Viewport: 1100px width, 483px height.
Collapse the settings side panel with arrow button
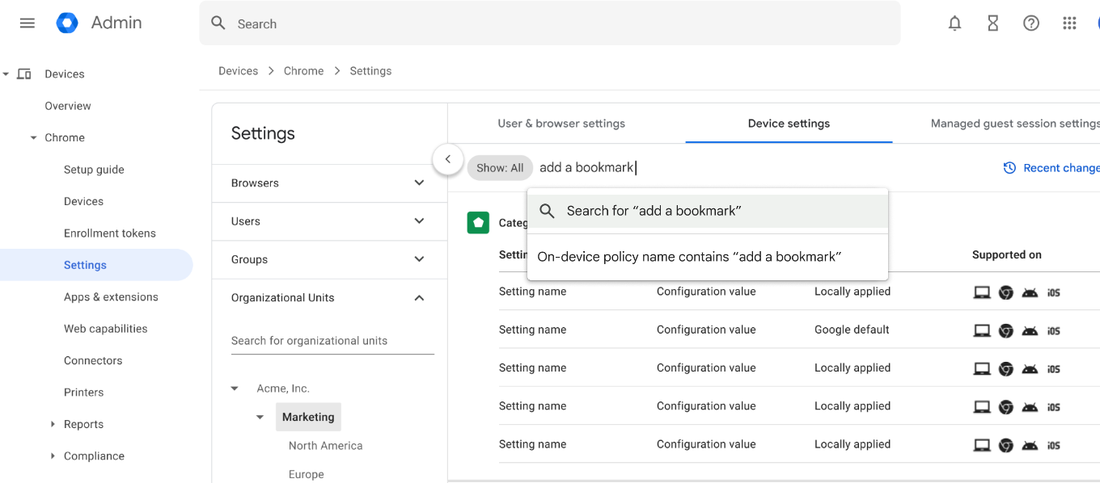click(448, 159)
